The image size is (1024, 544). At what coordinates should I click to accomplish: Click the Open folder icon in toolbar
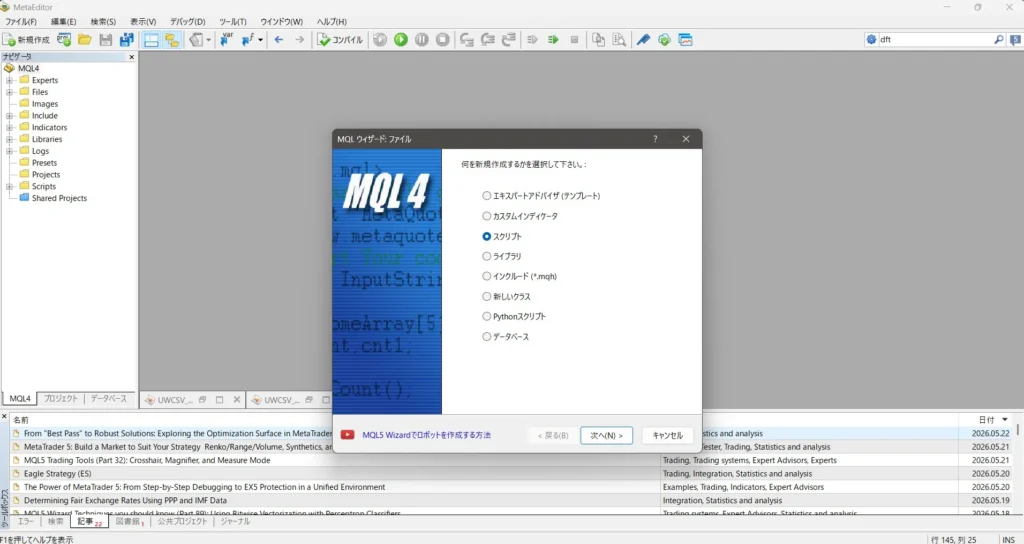(85, 40)
